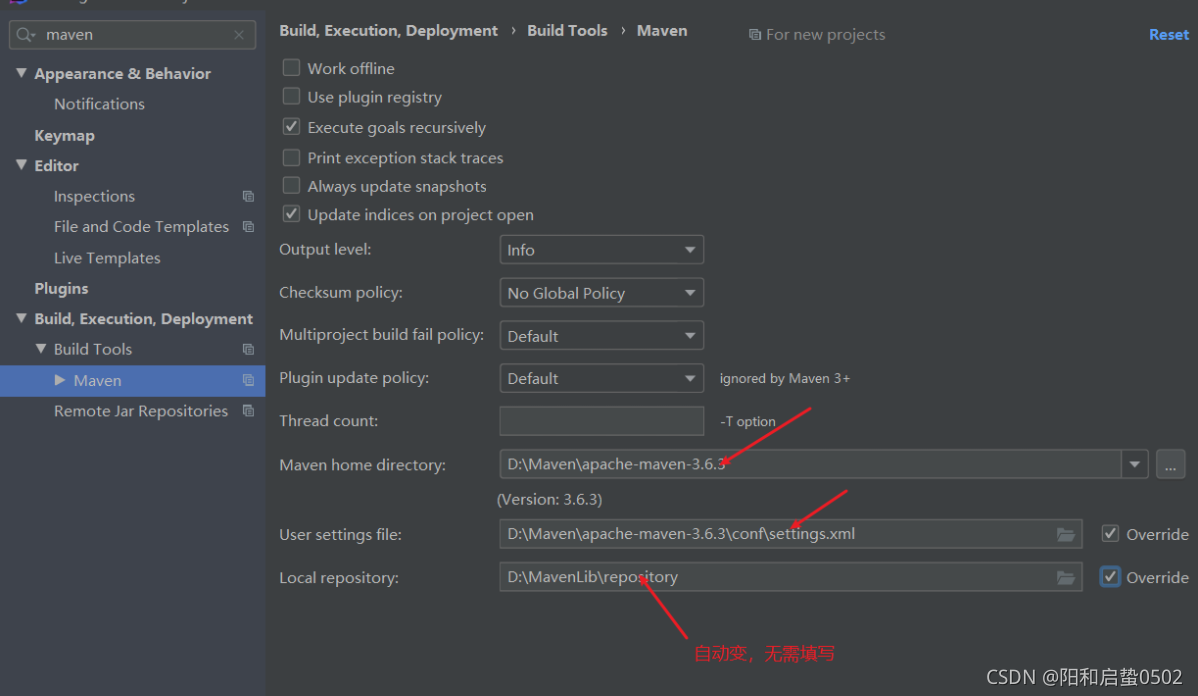1198x696 pixels.
Task: Toggle Override for User settings file
Action: (1110, 534)
